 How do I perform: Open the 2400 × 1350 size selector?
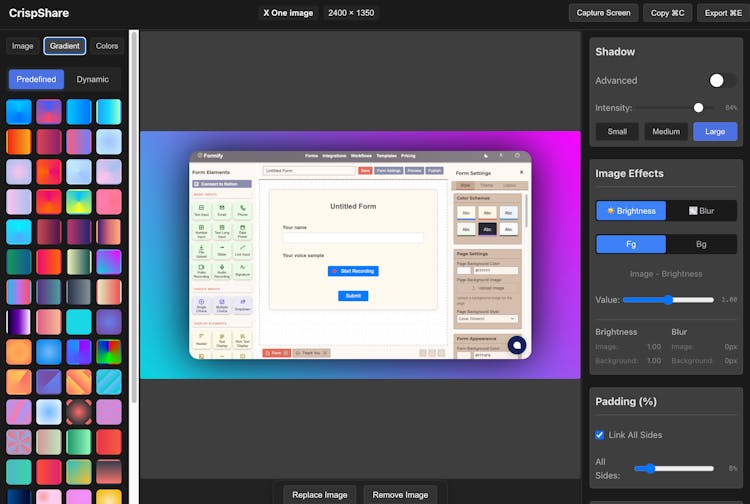pos(350,13)
